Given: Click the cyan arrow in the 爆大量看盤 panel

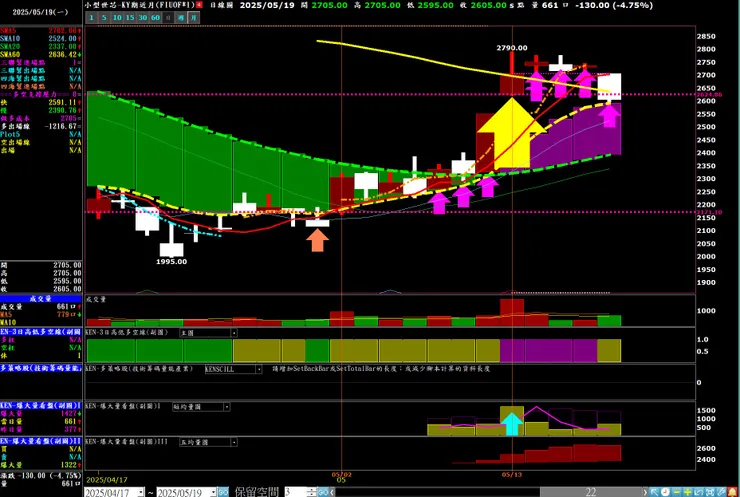Looking at the screenshot, I should (512, 424).
